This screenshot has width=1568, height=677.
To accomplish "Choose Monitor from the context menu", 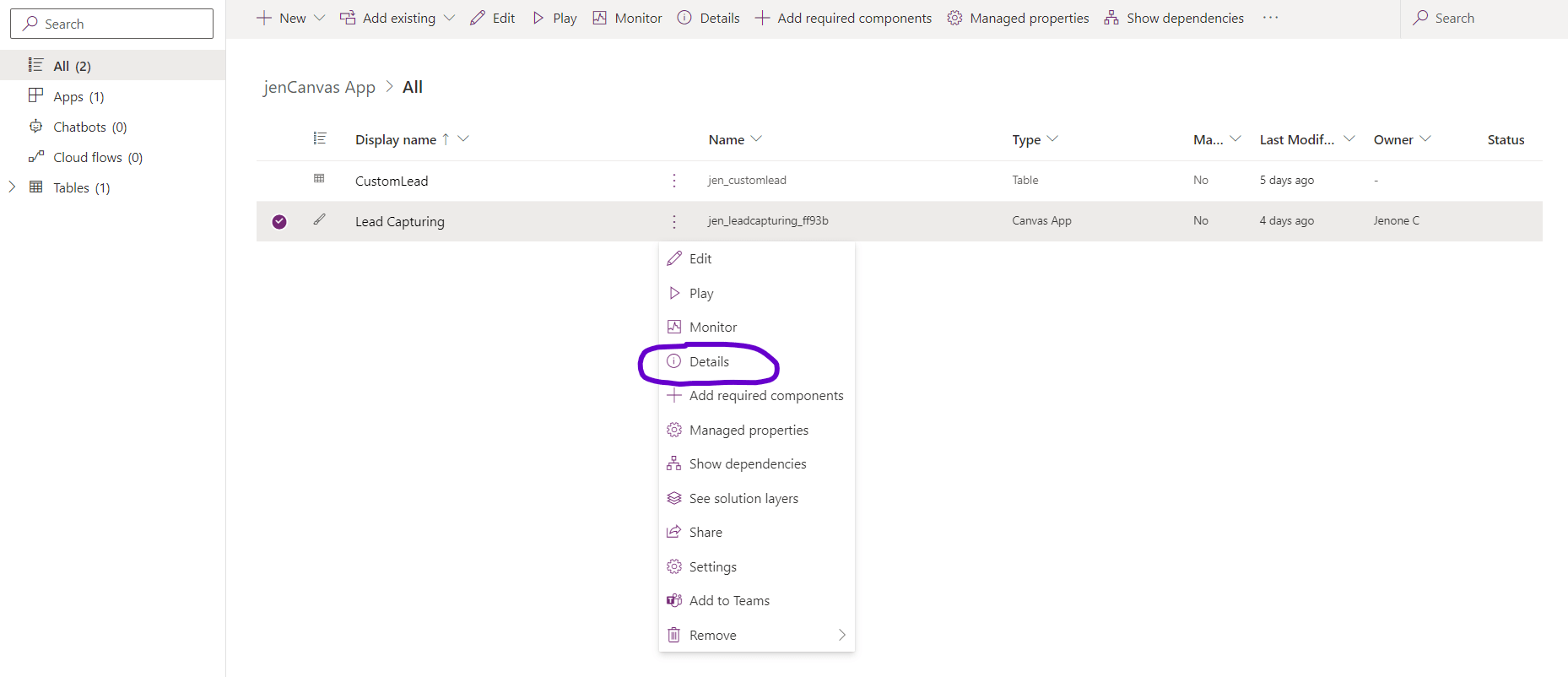I will coord(757,327).
